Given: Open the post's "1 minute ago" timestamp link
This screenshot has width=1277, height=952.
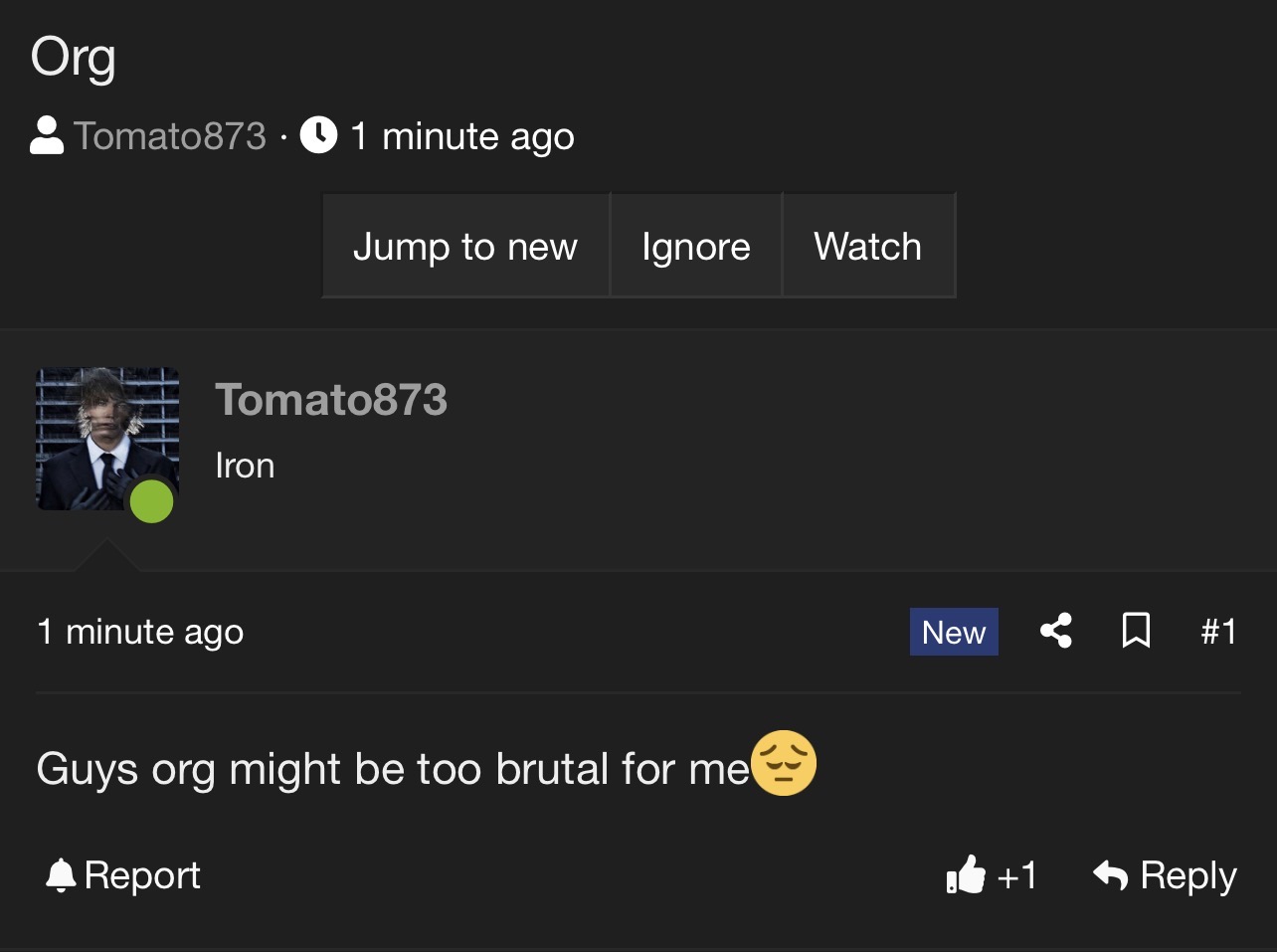Looking at the screenshot, I should (x=140, y=632).
